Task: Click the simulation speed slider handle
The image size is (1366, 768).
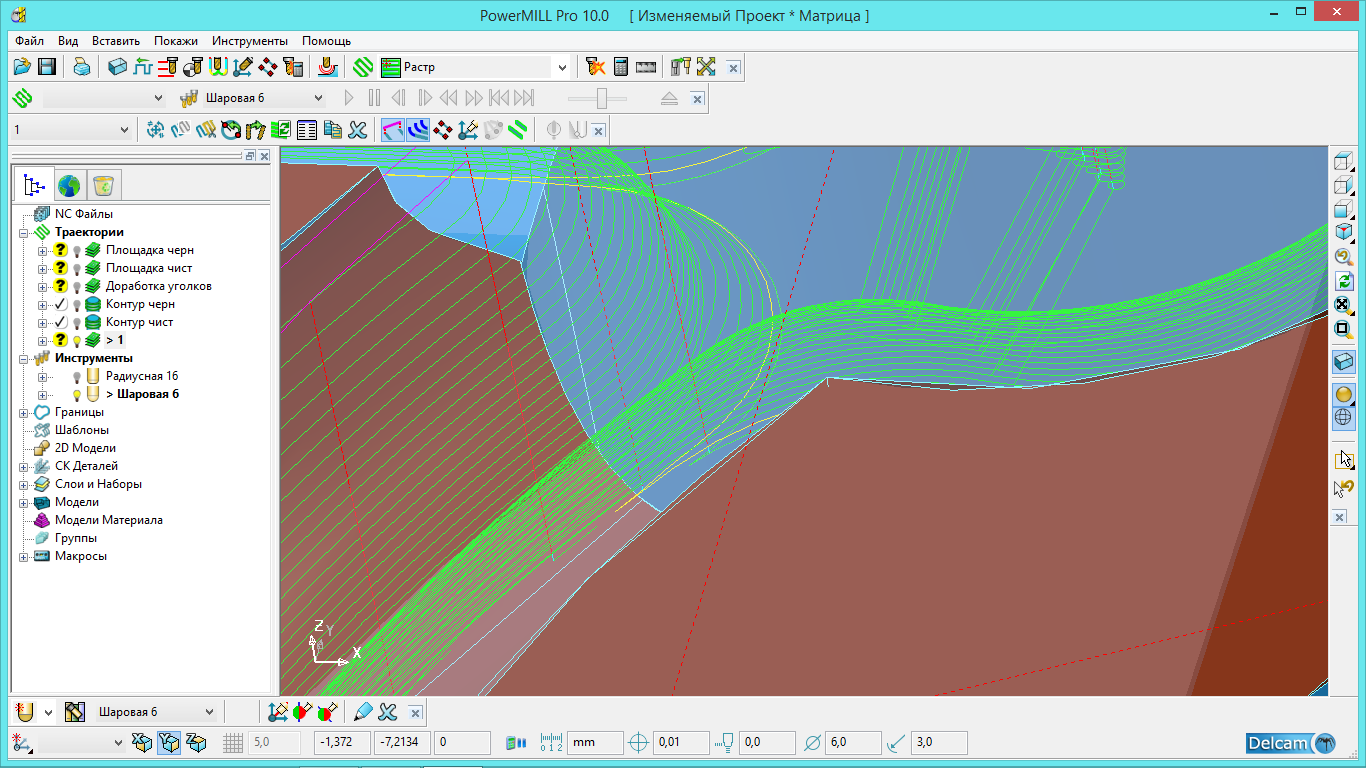Action: tap(602, 98)
